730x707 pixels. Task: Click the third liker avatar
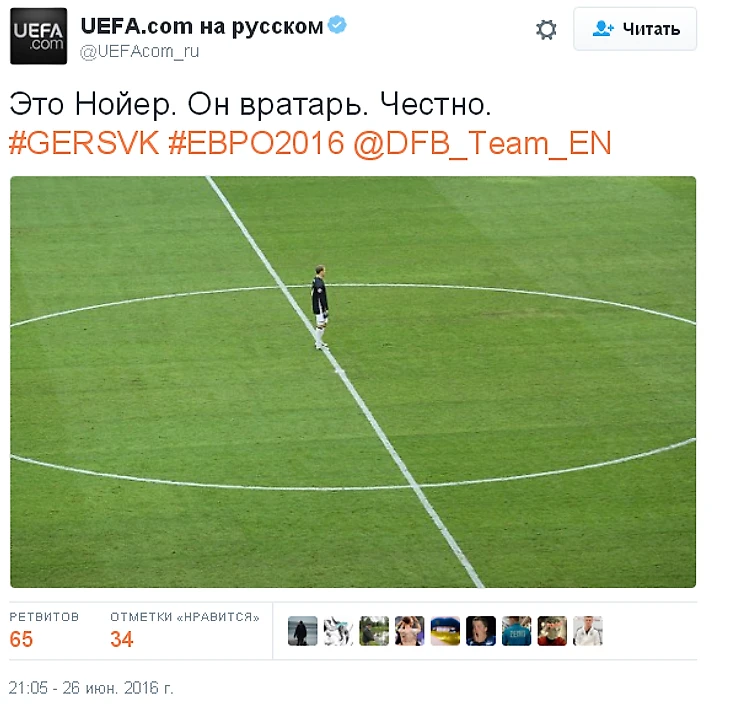pos(374,631)
